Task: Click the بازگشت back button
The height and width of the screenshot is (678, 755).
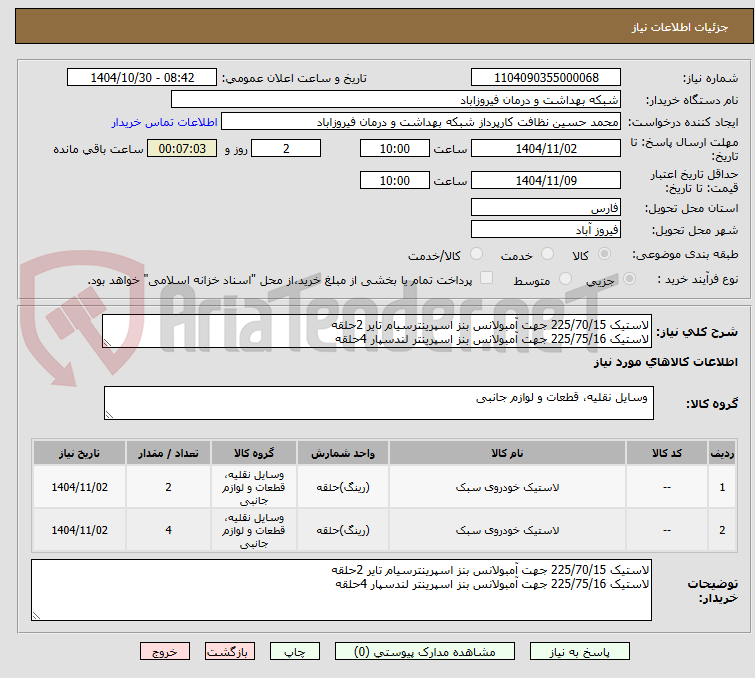Action: (230, 652)
